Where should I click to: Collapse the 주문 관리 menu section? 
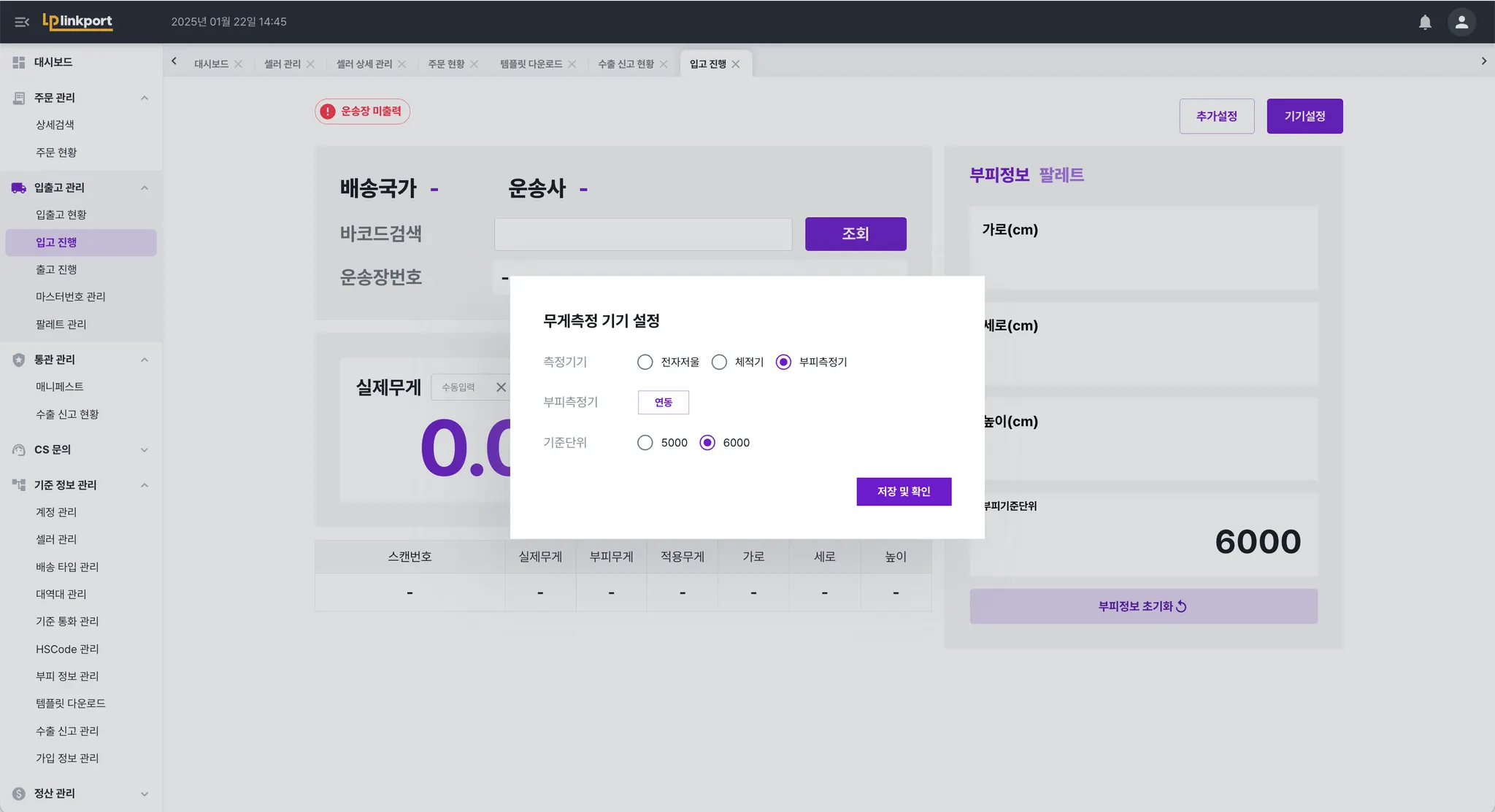click(x=145, y=98)
